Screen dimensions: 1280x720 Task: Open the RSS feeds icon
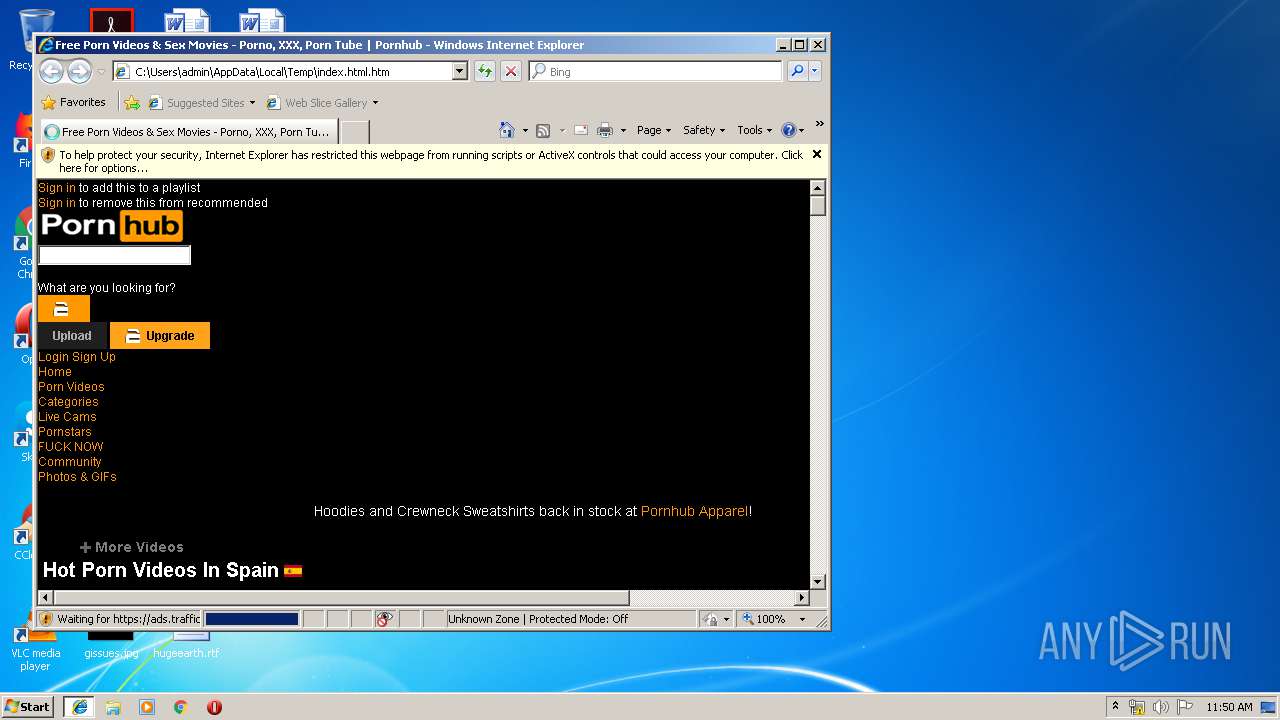[543, 130]
